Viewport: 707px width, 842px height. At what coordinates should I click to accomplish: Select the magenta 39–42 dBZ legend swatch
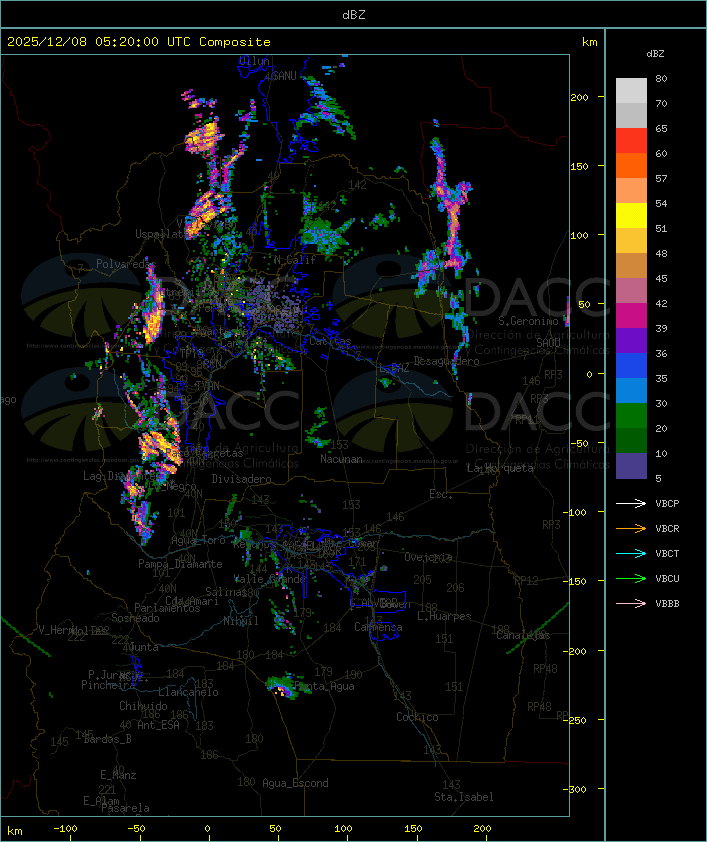click(x=631, y=316)
